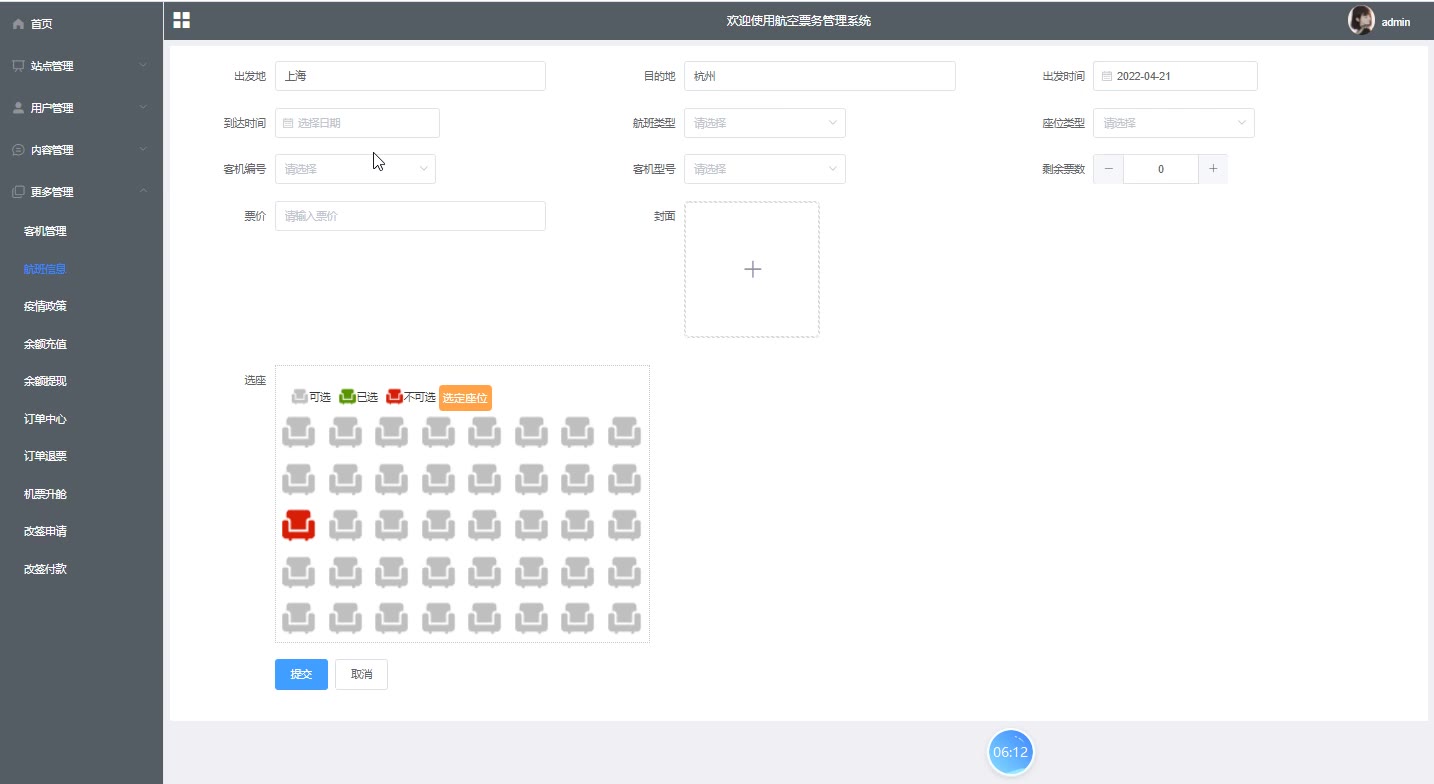Click the 剩余票数 number field
Image resolution: width=1434 pixels, height=784 pixels.
pos(1161,169)
